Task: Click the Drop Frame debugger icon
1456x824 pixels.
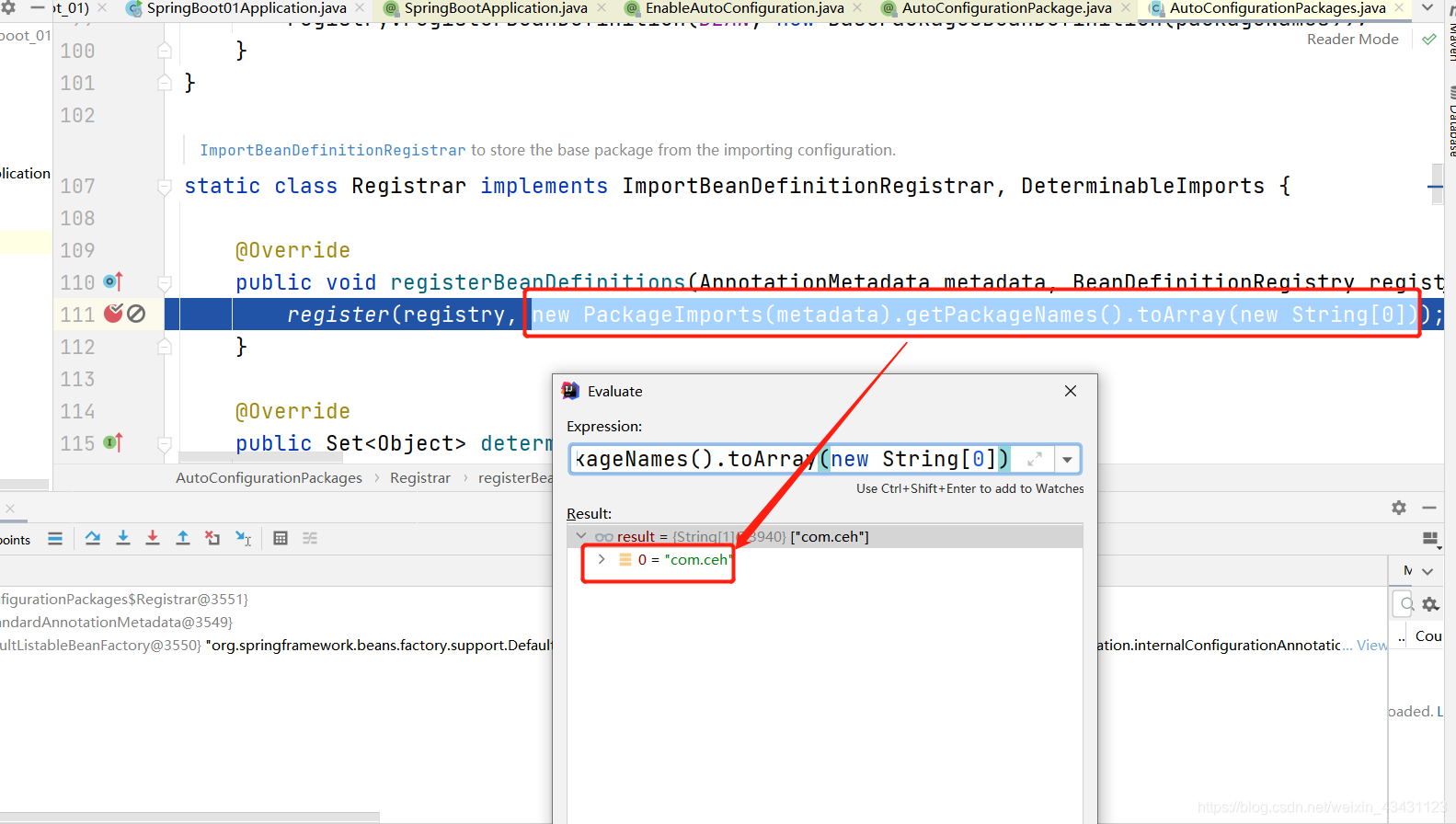Action: [x=212, y=539]
